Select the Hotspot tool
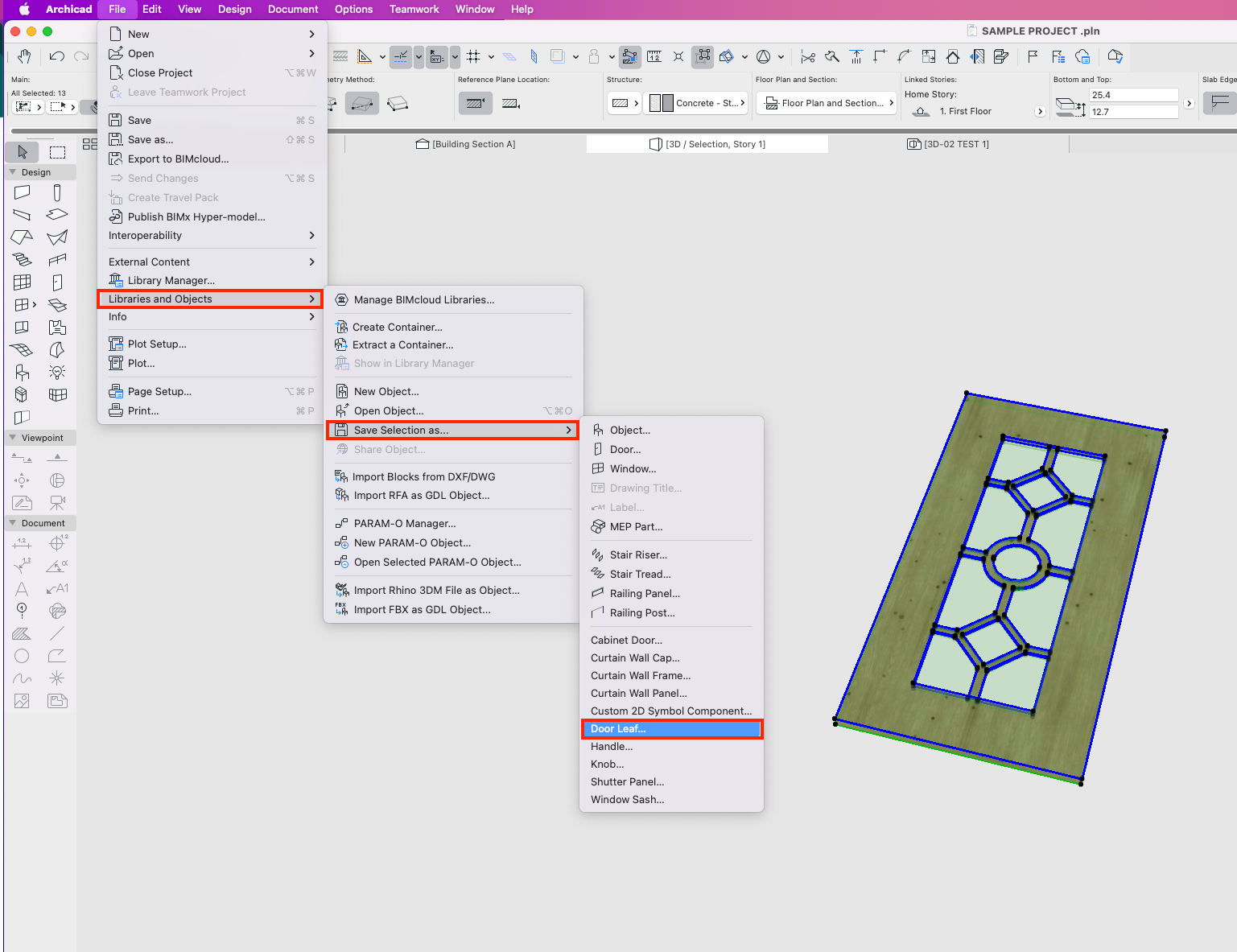 point(57,678)
